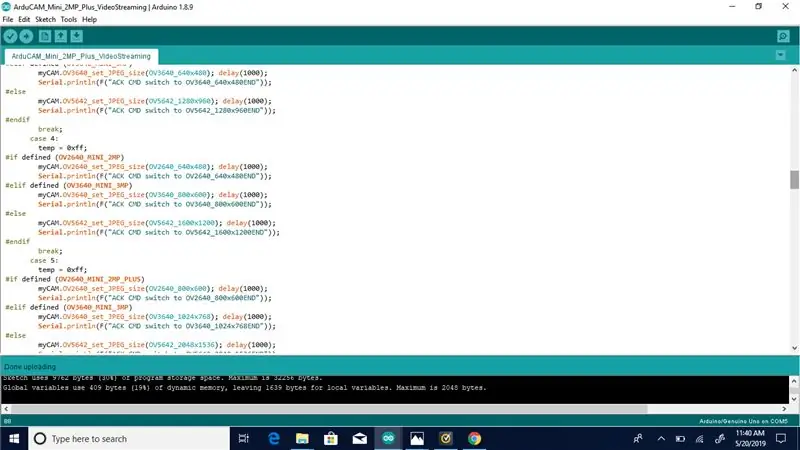Open the Action Center notifications icon

pos(781,439)
